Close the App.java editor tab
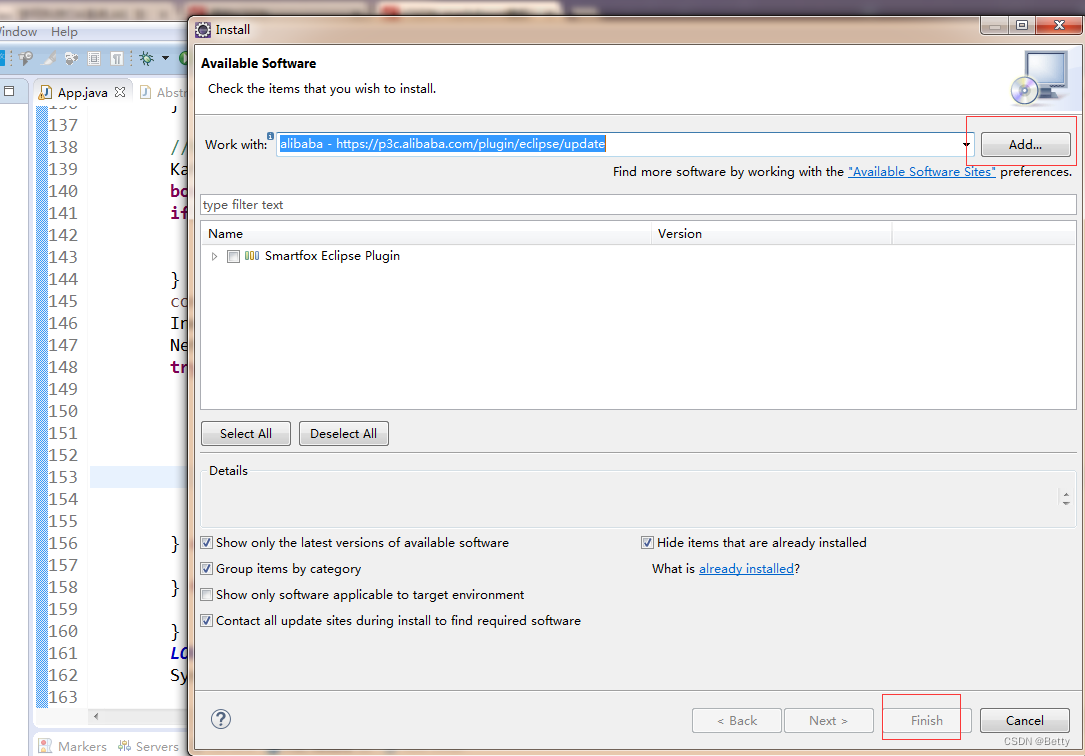Screen dimensions: 1085x756 tap(120, 92)
